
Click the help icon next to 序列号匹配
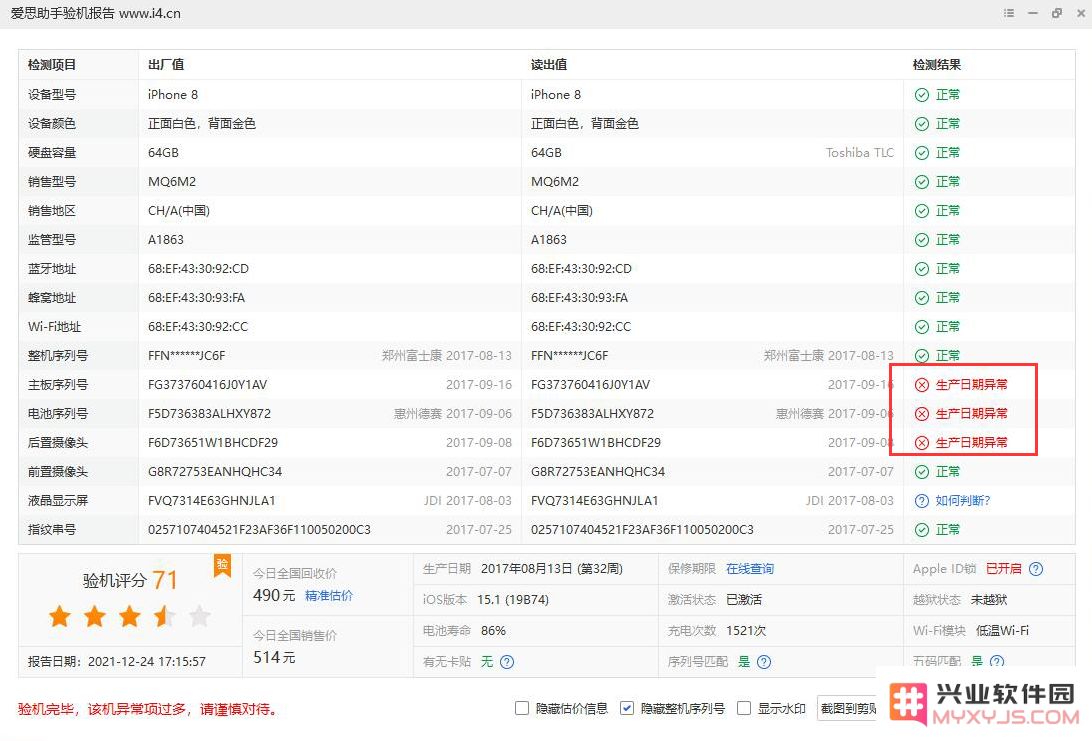click(764, 662)
